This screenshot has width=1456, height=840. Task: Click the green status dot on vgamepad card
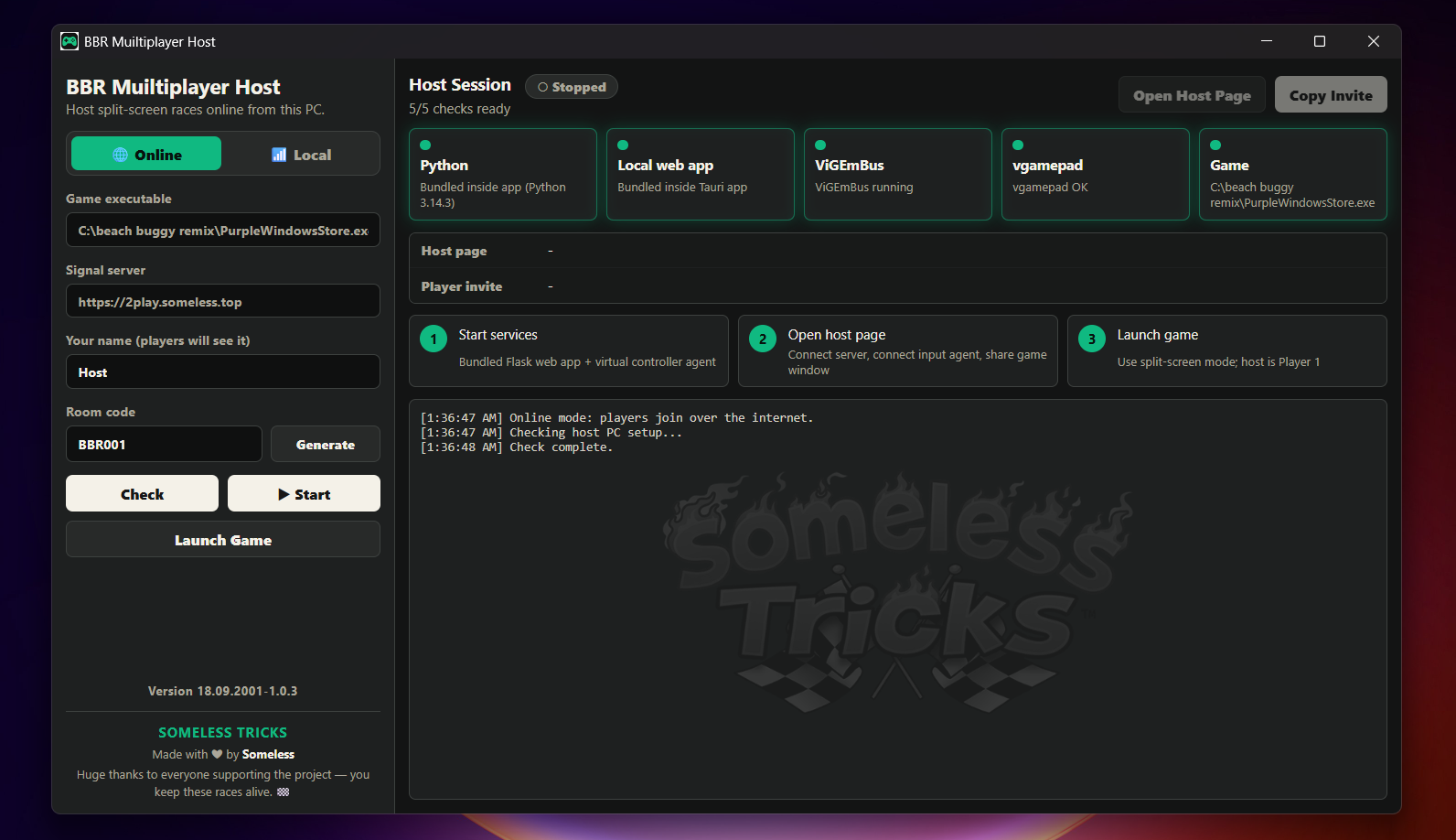pos(1018,145)
